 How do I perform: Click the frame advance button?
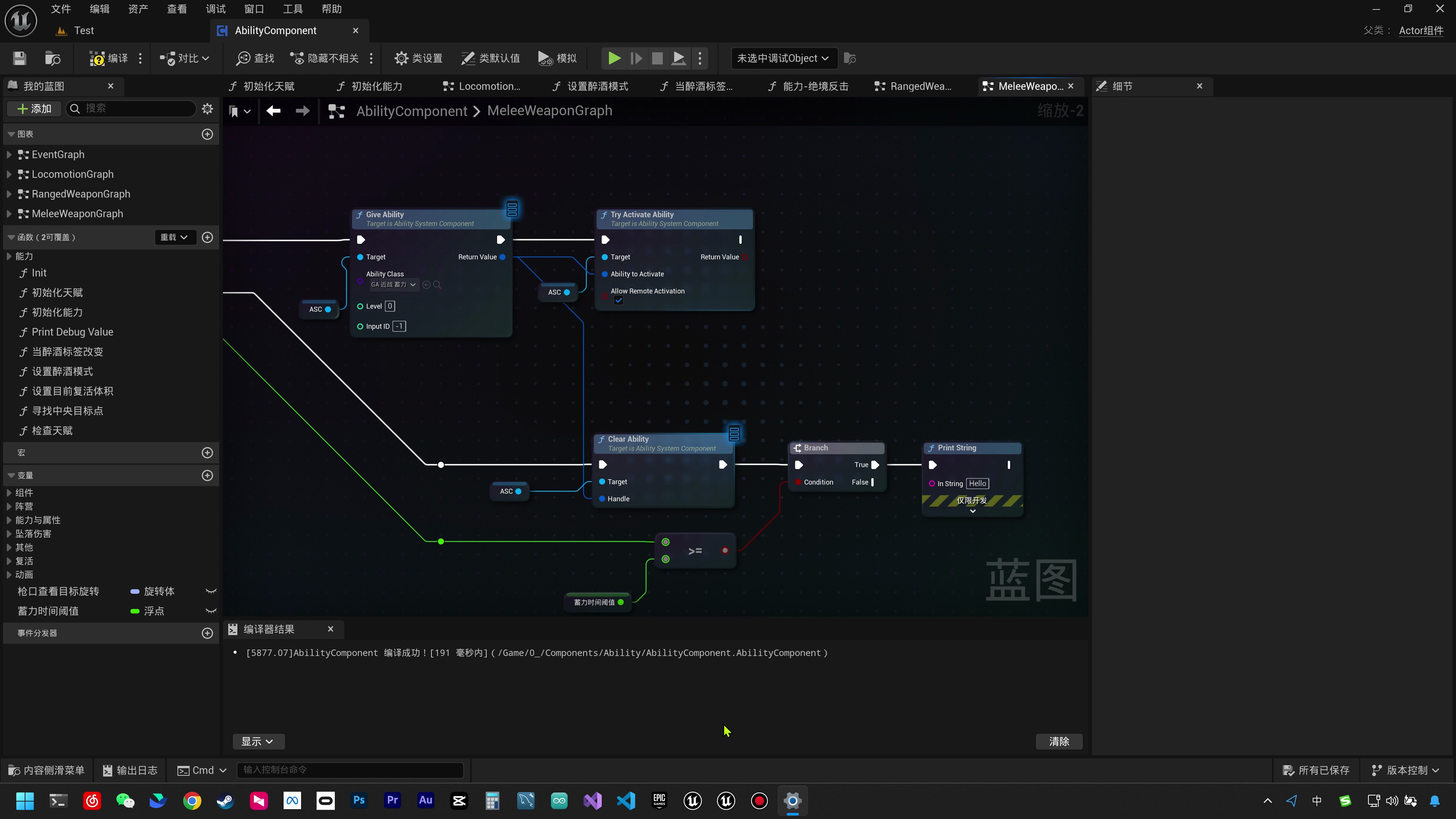point(636,58)
